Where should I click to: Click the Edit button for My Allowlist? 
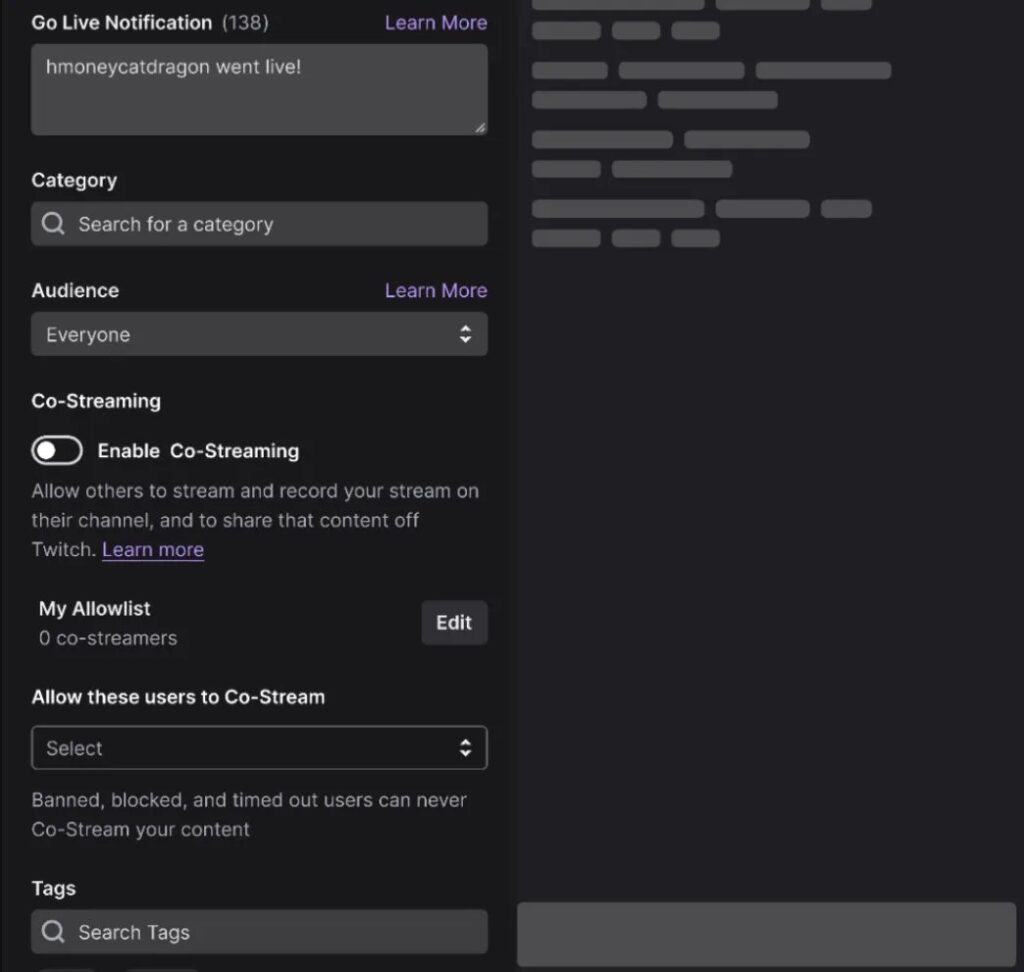click(454, 622)
